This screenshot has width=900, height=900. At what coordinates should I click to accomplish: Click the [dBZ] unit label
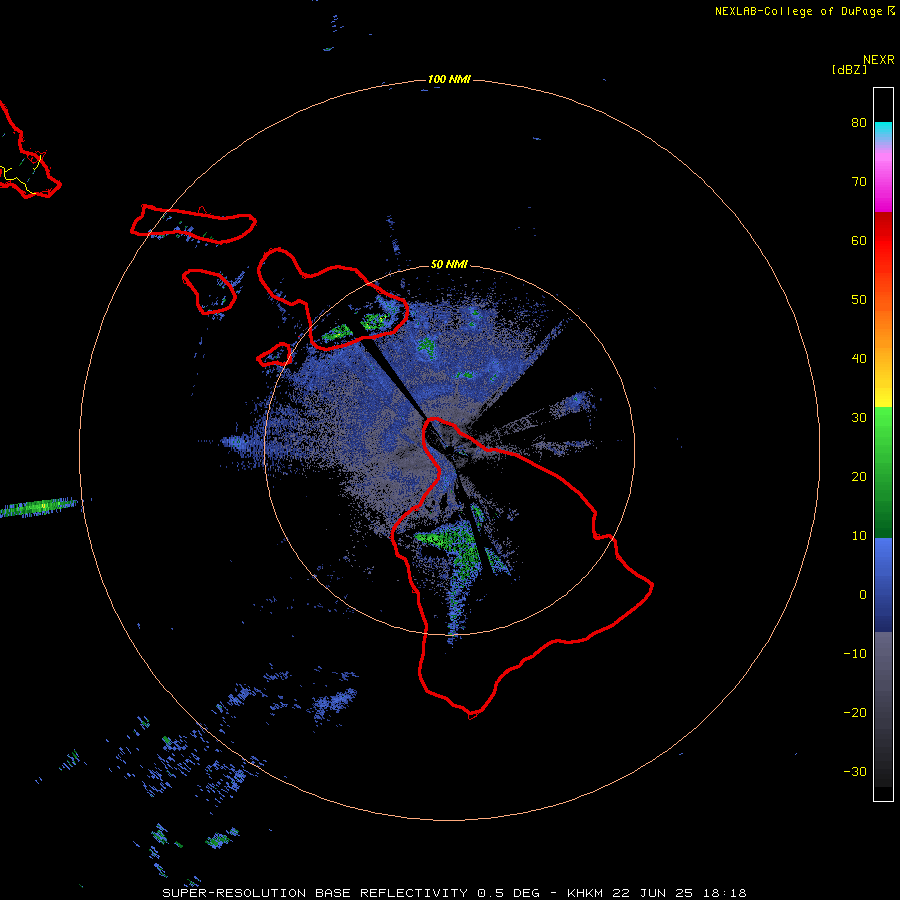[849, 70]
